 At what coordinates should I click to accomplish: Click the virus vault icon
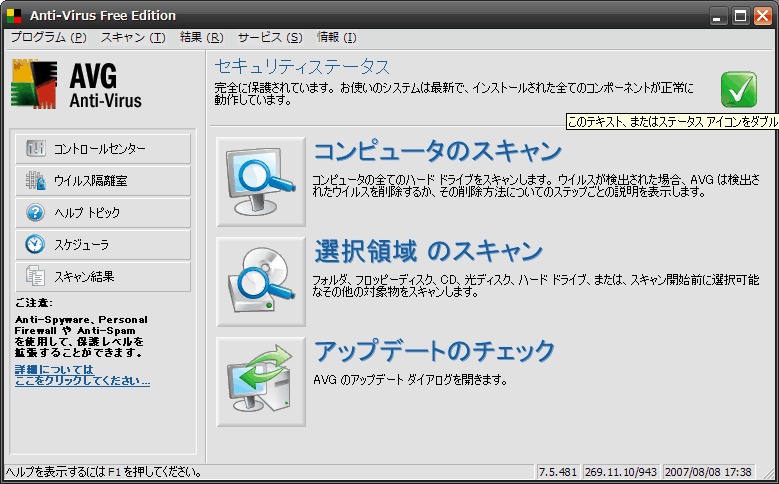(x=35, y=180)
